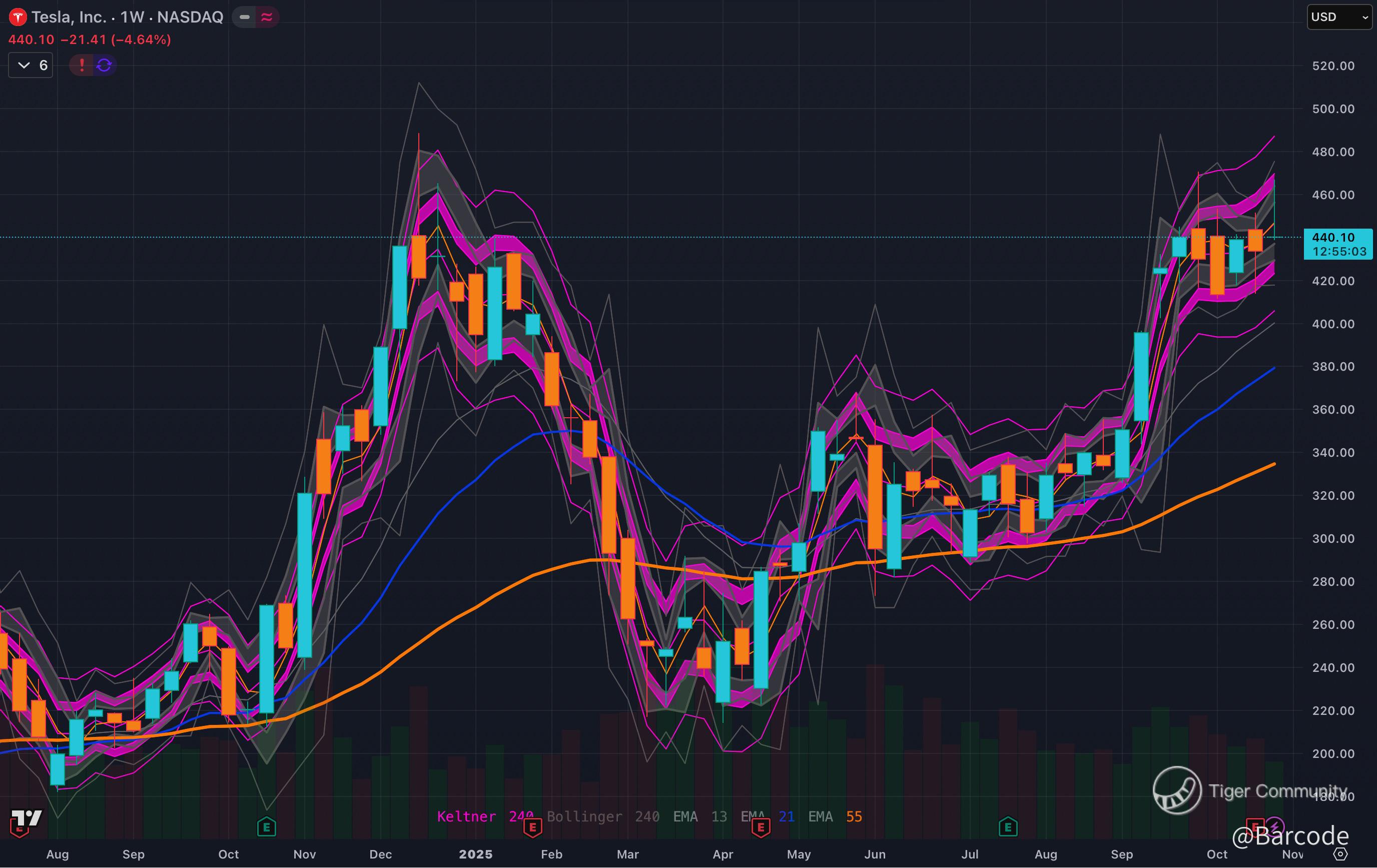Image resolution: width=1377 pixels, height=868 pixels.
Task: Click the green earnings marker near October 2024
Action: (267, 827)
